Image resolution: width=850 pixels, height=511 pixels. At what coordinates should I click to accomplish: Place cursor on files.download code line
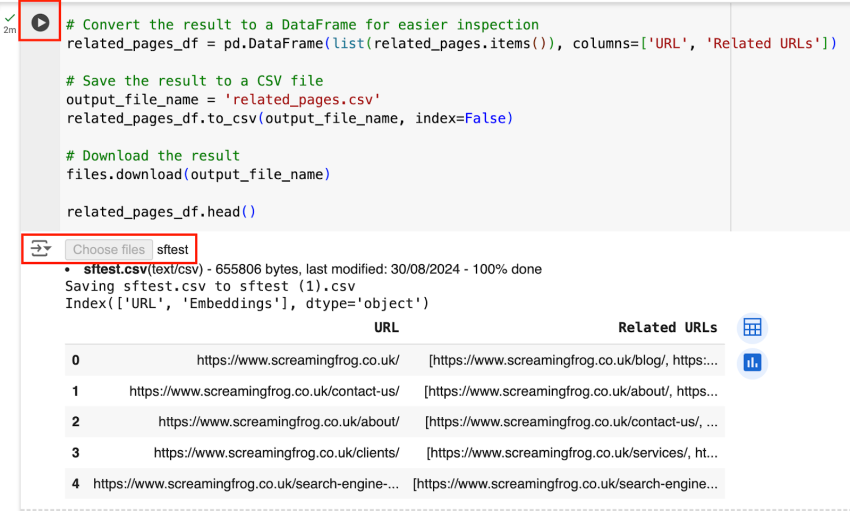(x=198, y=175)
